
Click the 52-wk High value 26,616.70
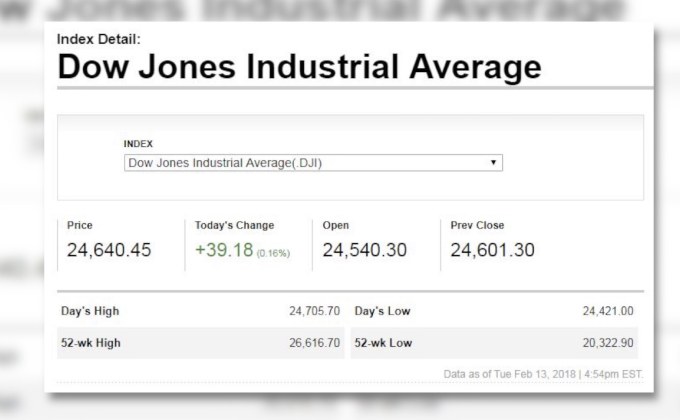[314, 342]
